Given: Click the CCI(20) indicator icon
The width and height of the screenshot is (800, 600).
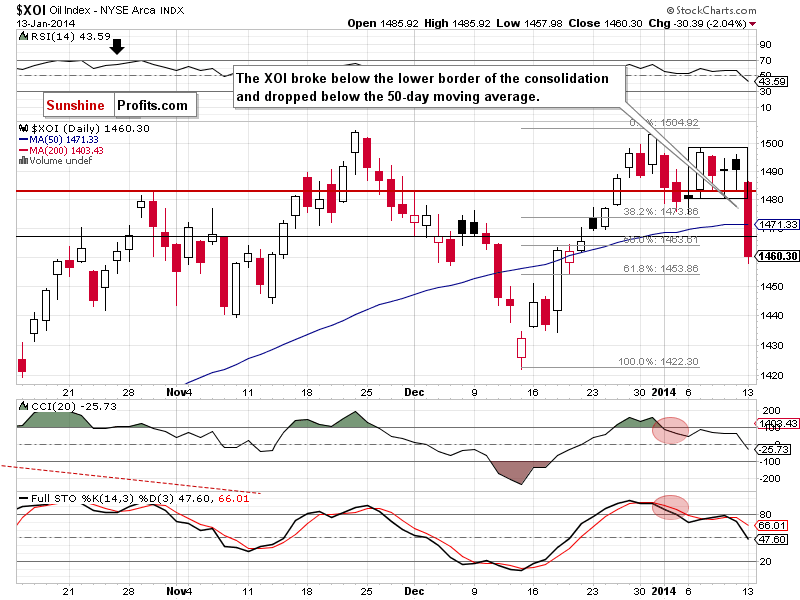Looking at the screenshot, I should pyautogui.click(x=23, y=406).
